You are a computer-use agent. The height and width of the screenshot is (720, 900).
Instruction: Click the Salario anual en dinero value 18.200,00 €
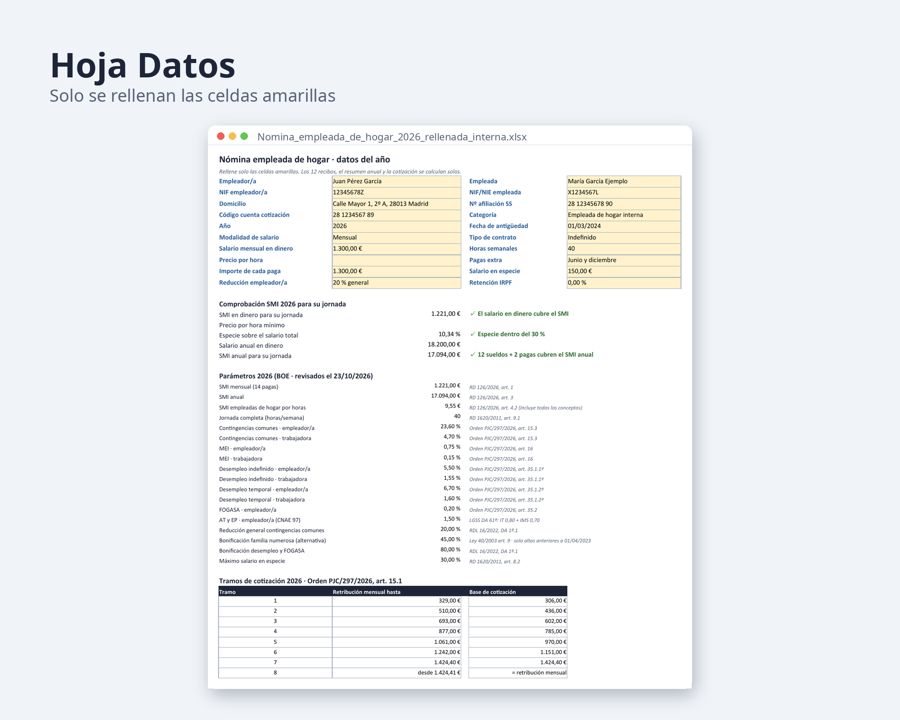coord(444,344)
